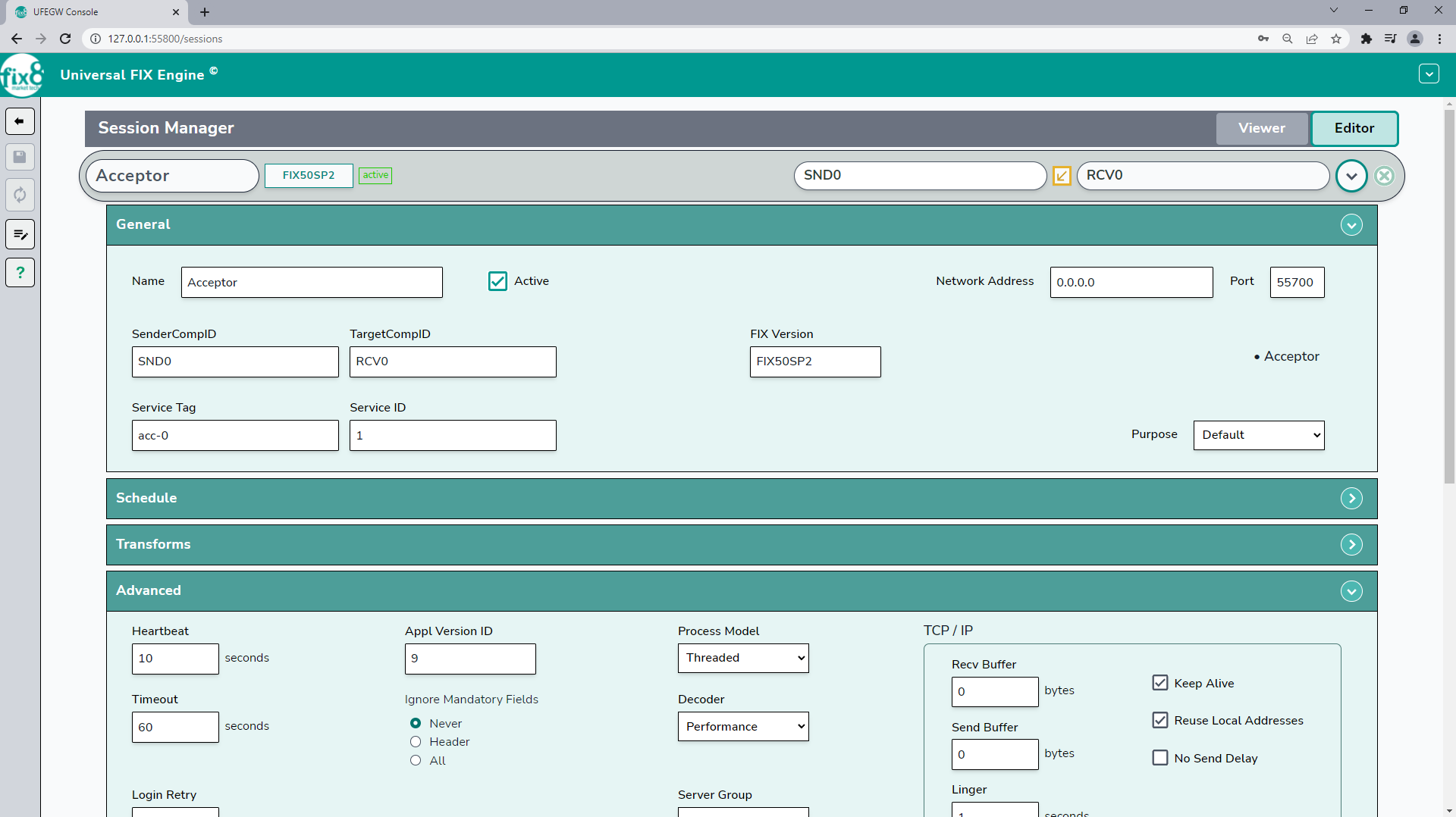Screen dimensions: 1456x817
Task: Open the password key icon
Action: tap(1263, 39)
